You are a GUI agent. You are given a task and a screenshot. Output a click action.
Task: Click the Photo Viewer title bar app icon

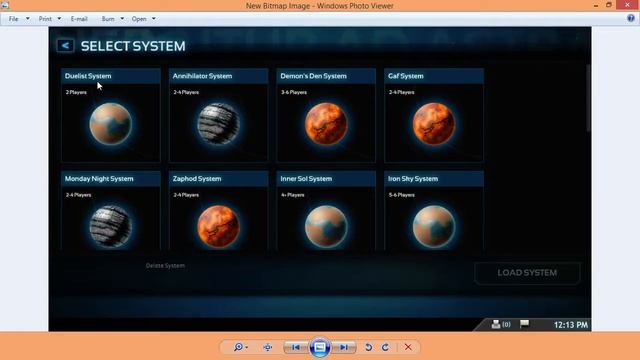pos(5,5)
